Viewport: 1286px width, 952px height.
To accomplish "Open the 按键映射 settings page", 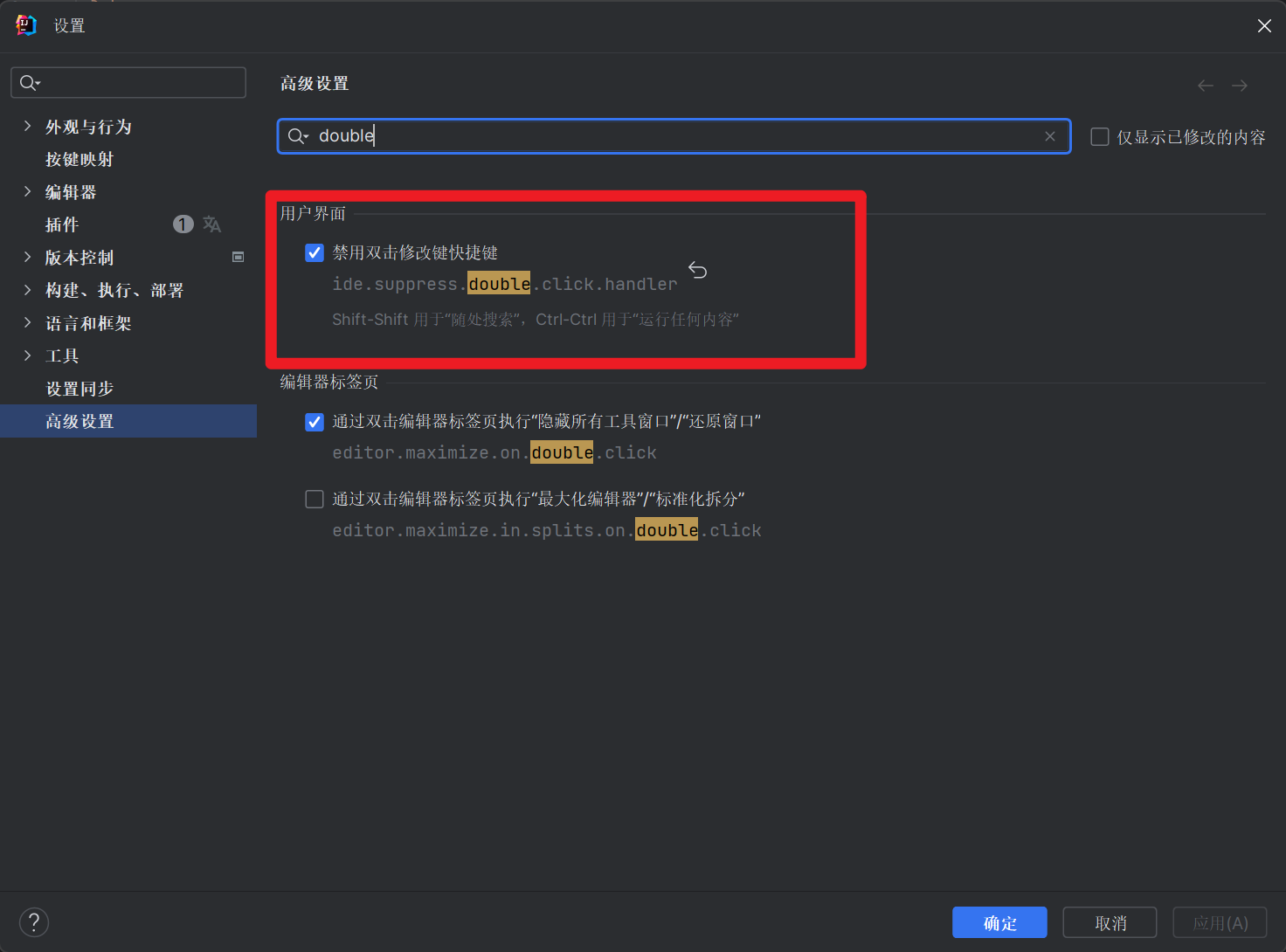I will pyautogui.click(x=80, y=160).
